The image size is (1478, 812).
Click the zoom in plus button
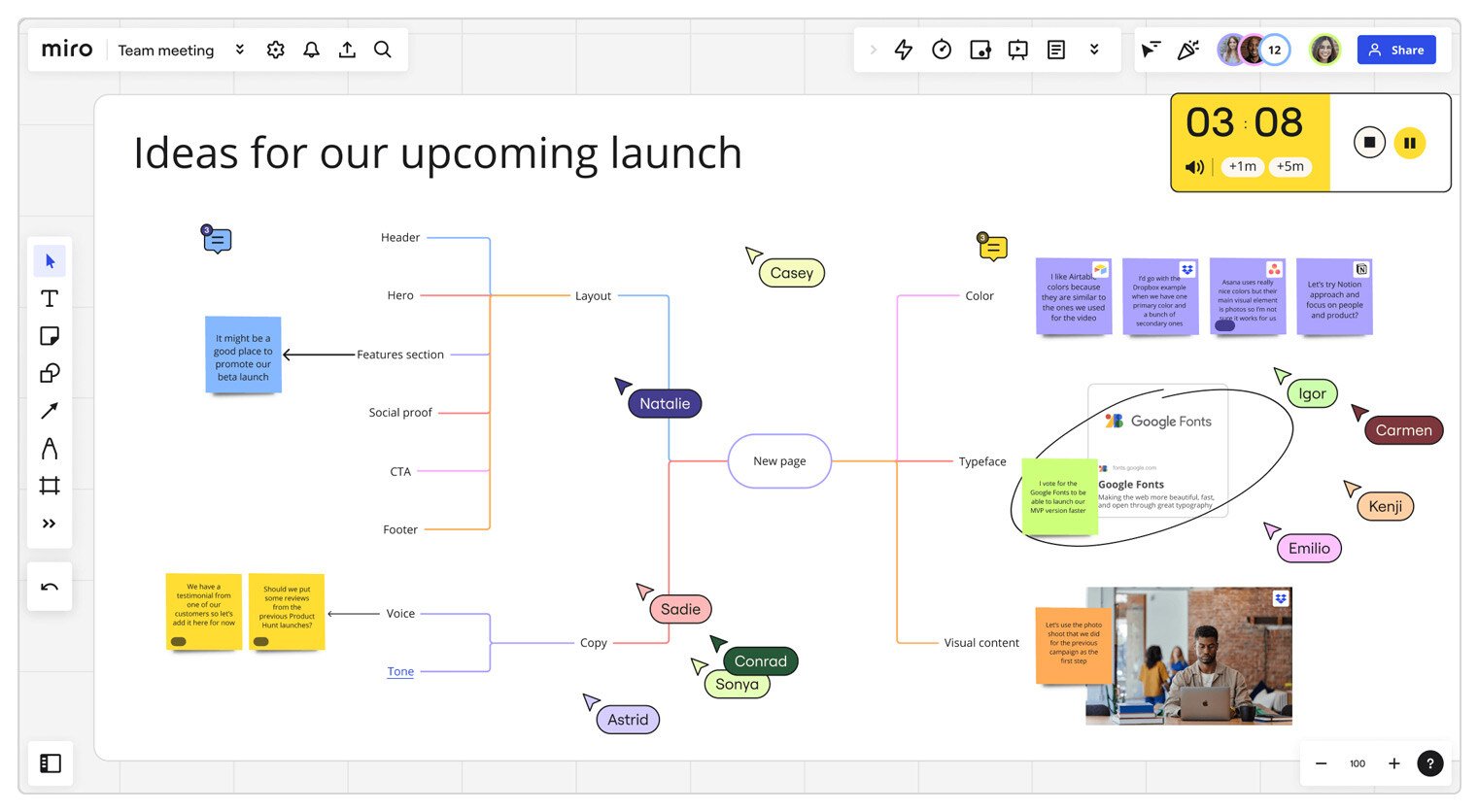point(1393,763)
